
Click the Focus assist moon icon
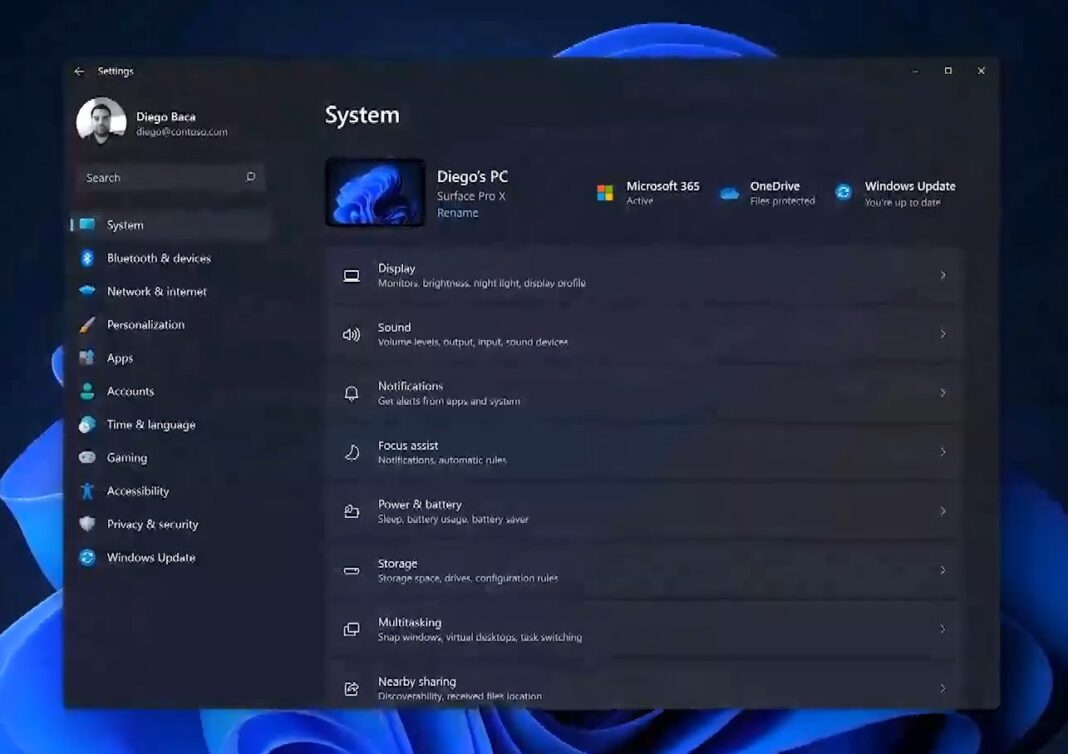click(351, 451)
